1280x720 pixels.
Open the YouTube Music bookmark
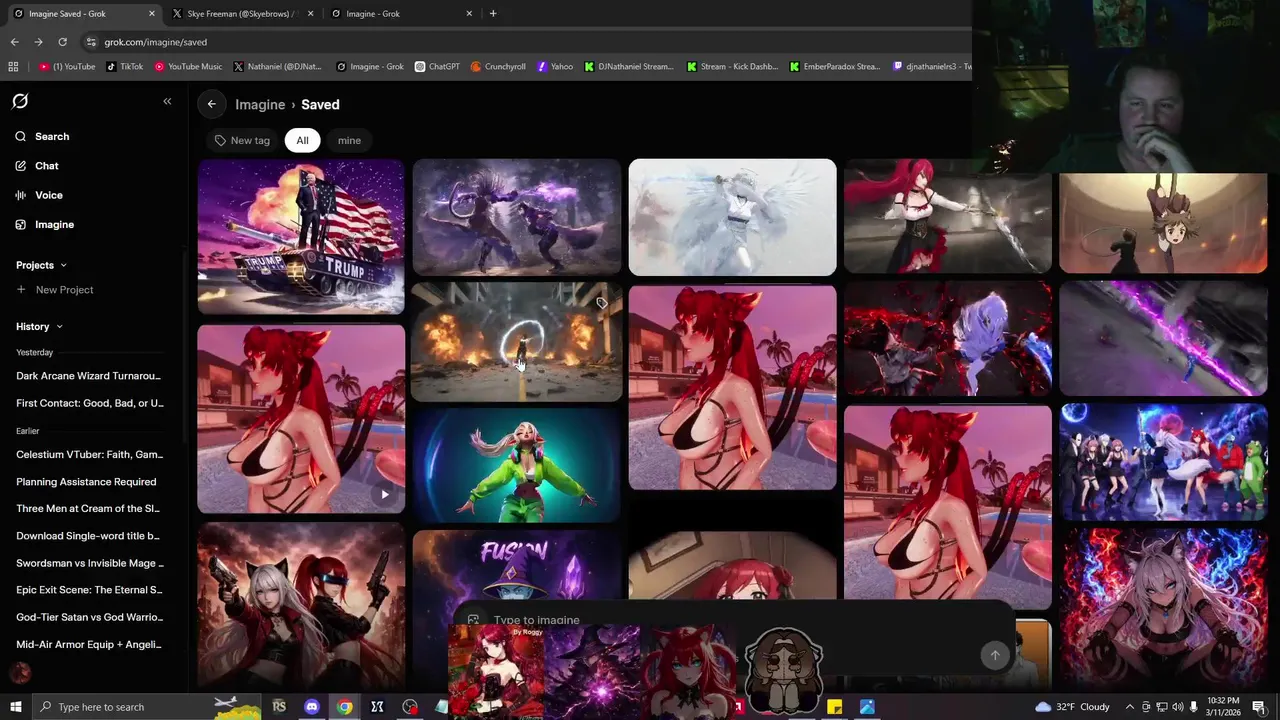tap(188, 67)
